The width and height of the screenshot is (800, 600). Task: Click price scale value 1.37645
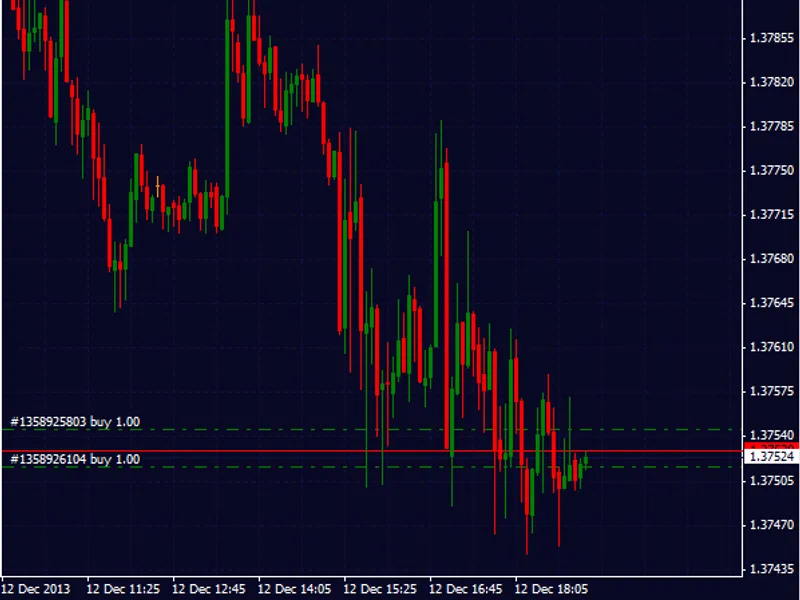[x=772, y=303]
